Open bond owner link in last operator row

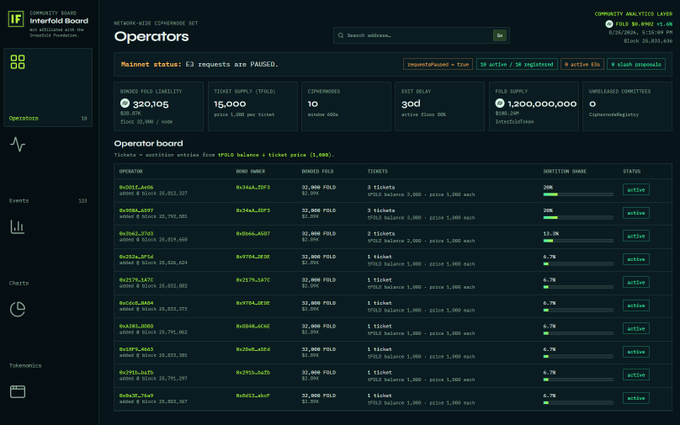(x=253, y=396)
